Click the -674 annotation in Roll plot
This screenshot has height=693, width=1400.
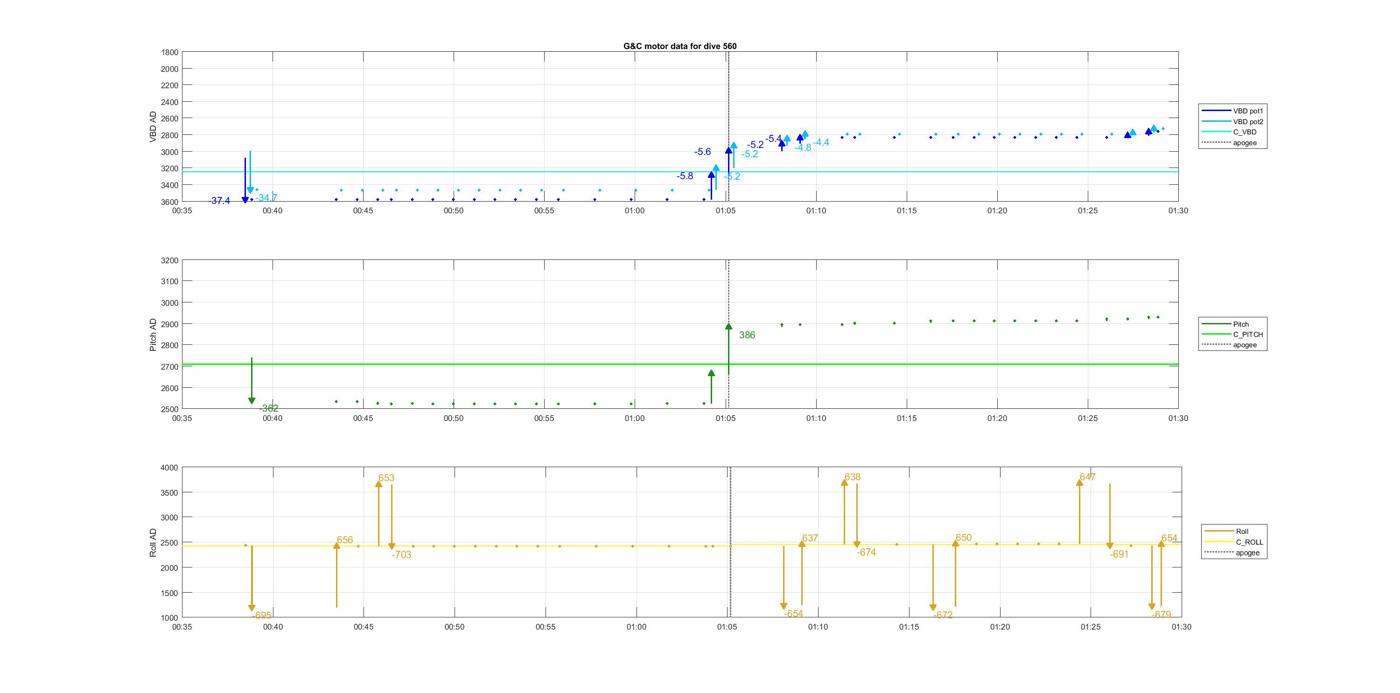tap(866, 553)
